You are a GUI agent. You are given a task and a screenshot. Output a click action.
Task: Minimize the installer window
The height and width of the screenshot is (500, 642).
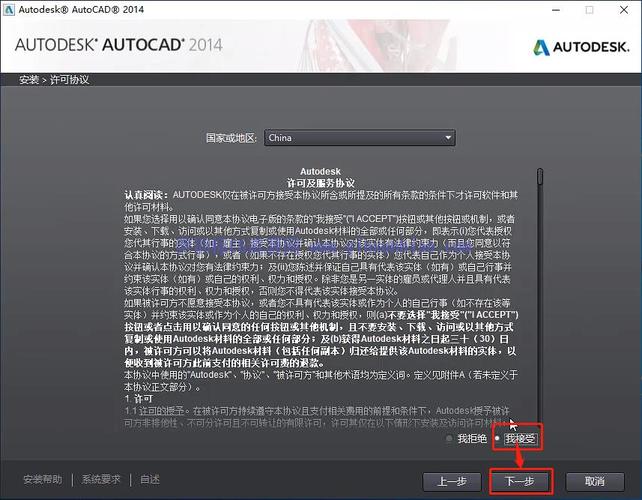tap(556, 10)
